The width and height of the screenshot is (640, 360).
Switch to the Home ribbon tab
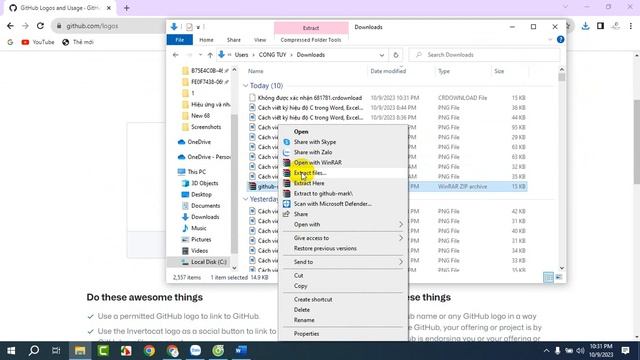206,40
